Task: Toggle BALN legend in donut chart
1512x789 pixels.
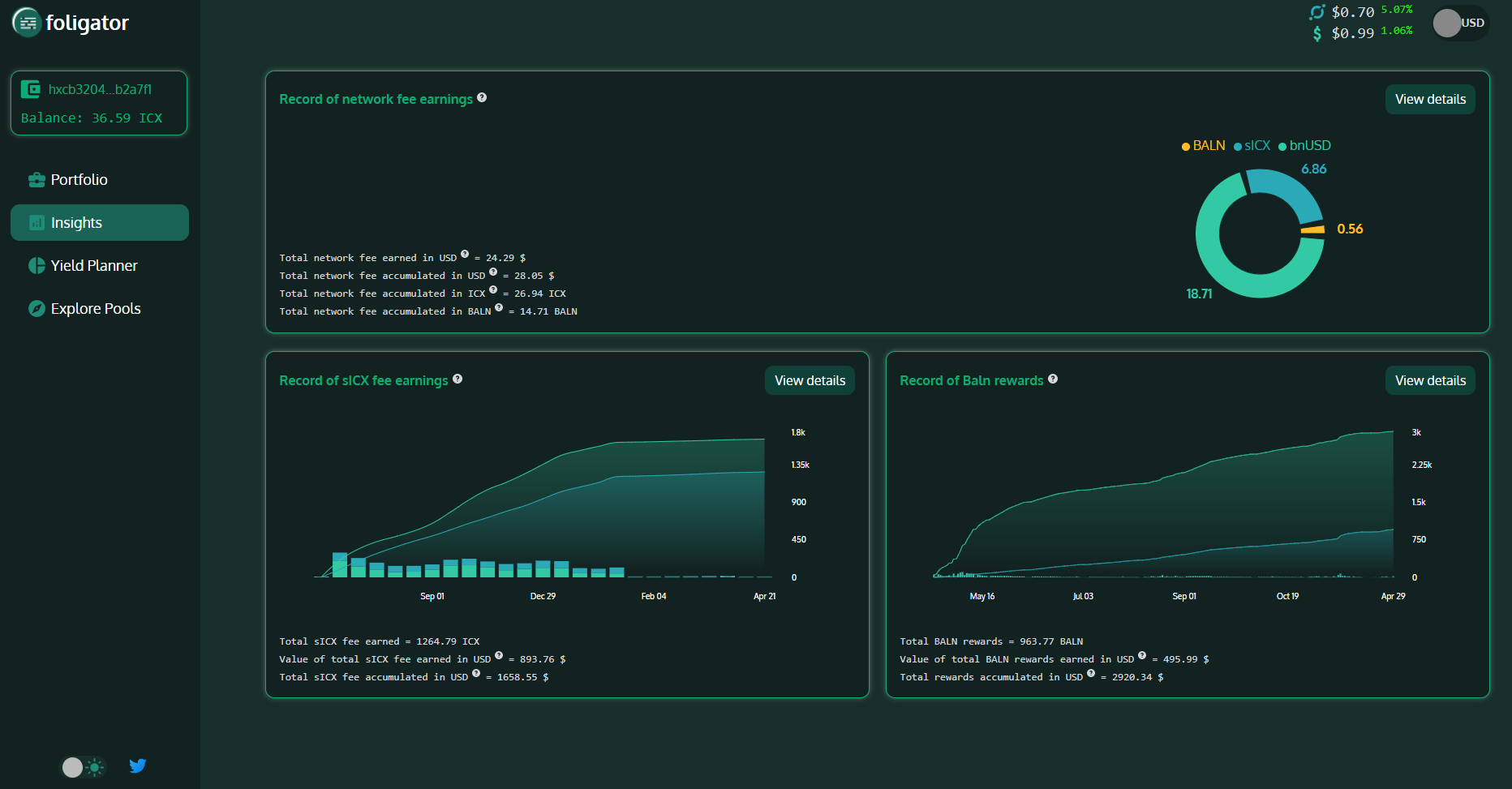Action: point(1203,146)
